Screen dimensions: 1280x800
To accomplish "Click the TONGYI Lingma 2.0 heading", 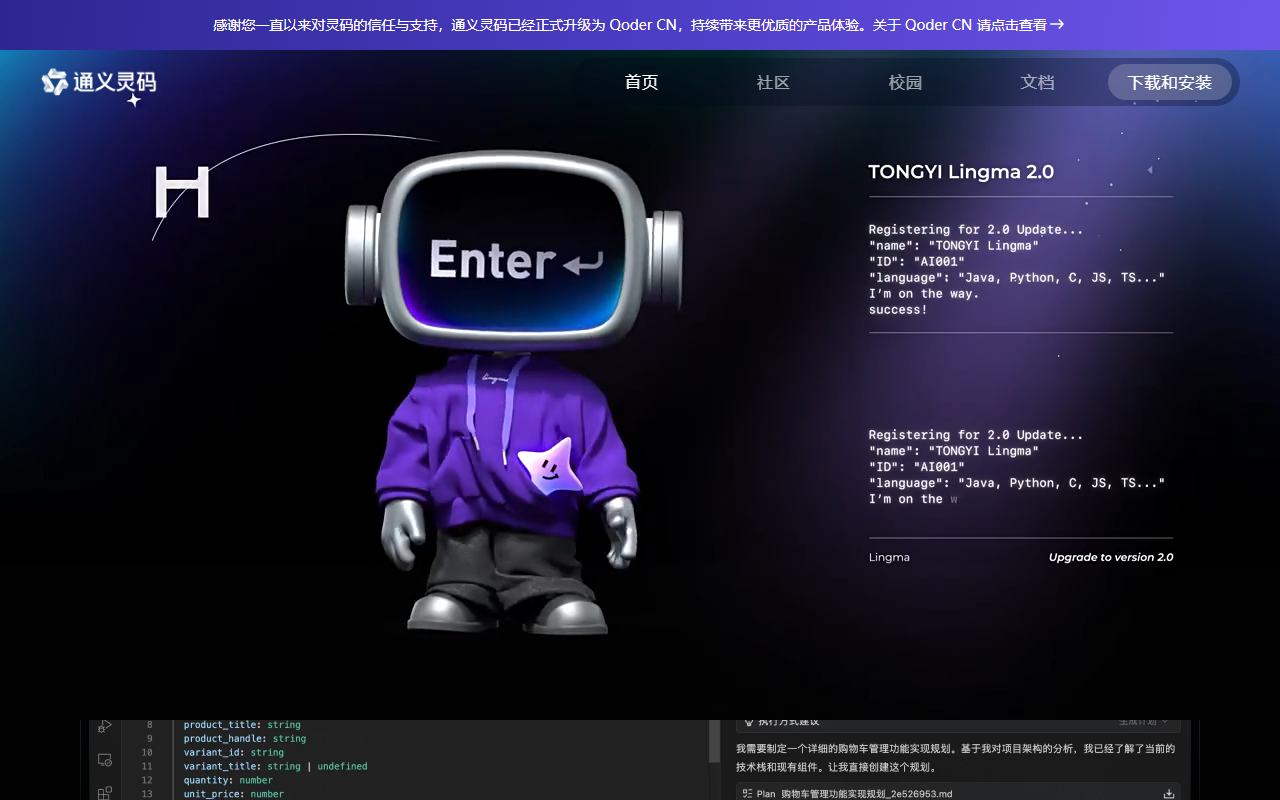I will pos(961,171).
